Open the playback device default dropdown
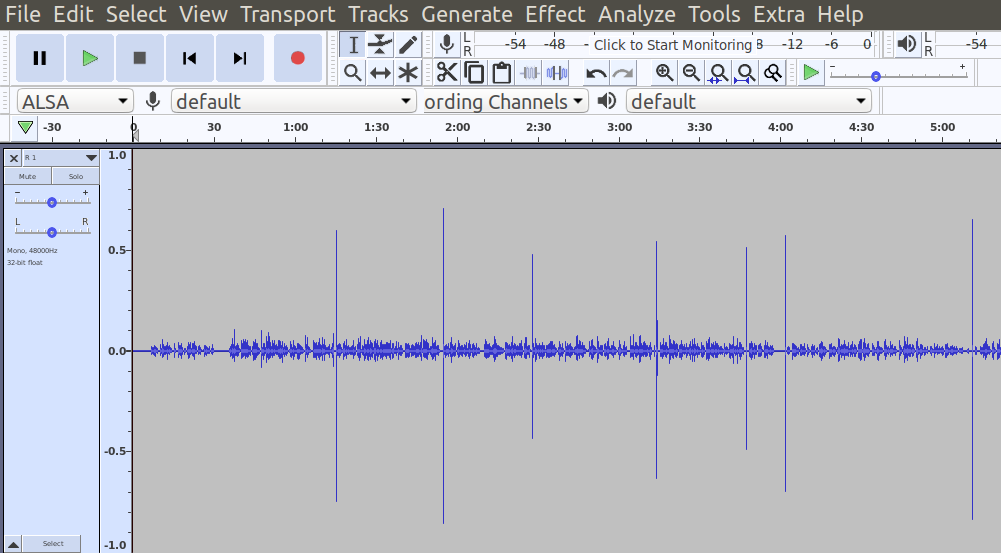The width and height of the screenshot is (1001, 553). pyautogui.click(x=749, y=101)
